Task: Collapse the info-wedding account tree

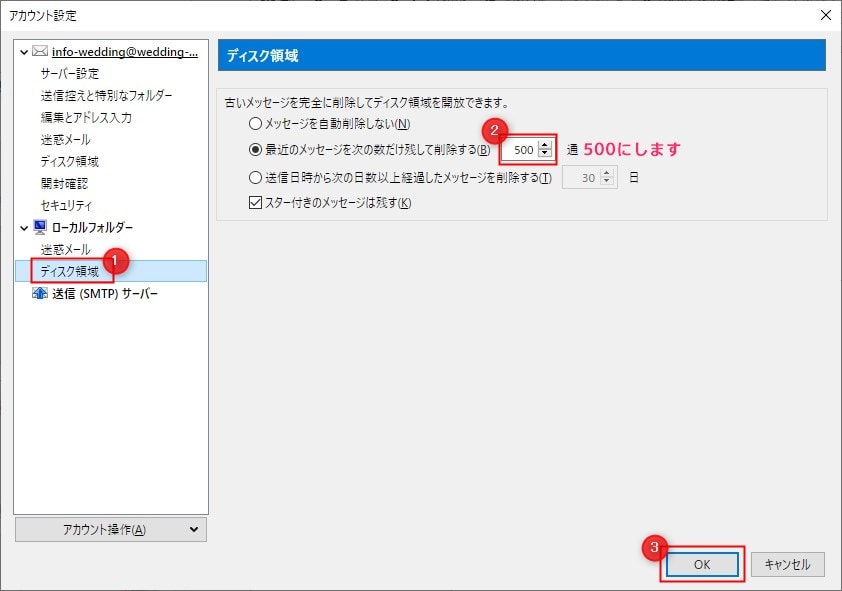Action: point(24,52)
